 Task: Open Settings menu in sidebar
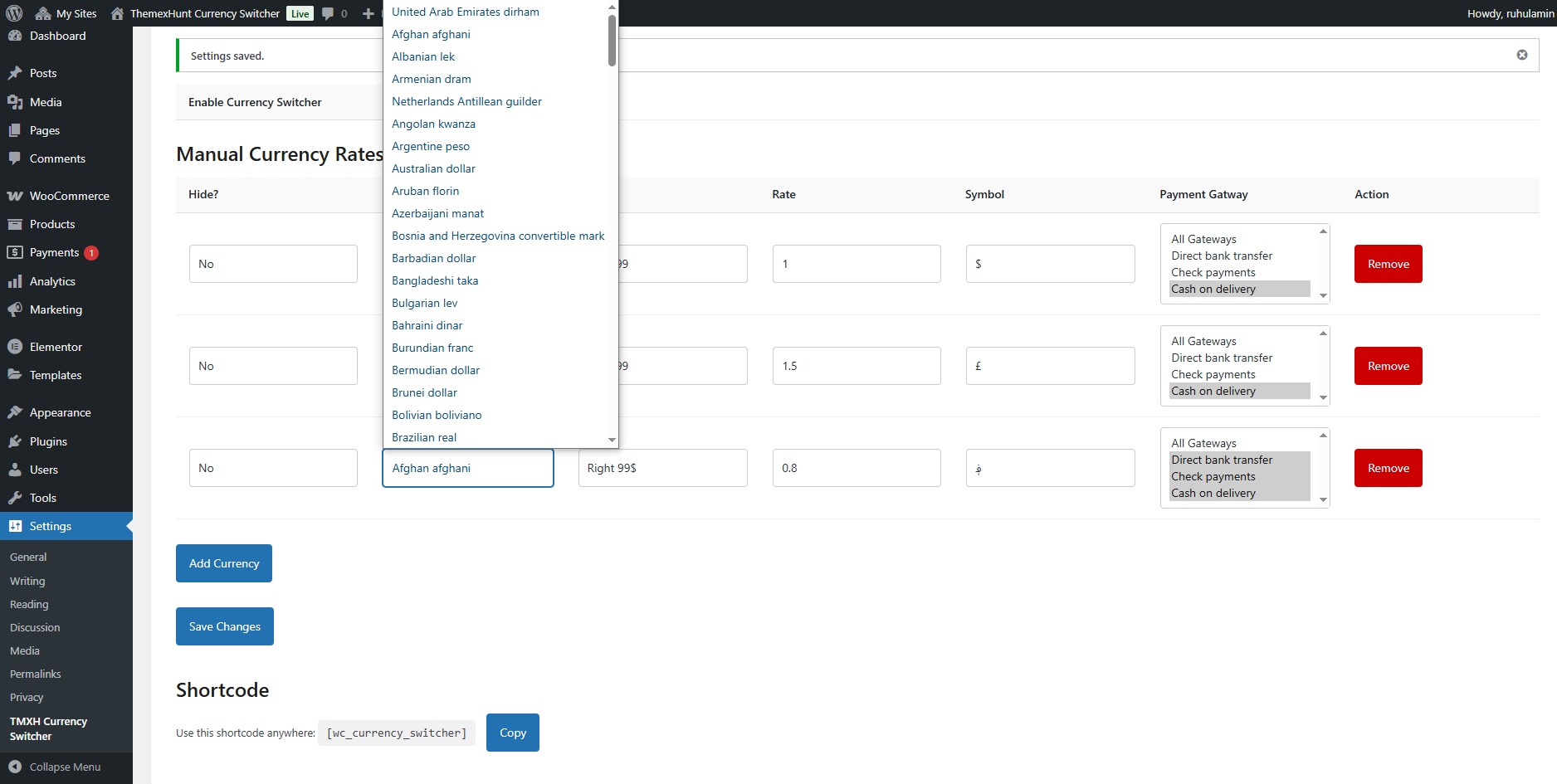click(x=66, y=526)
